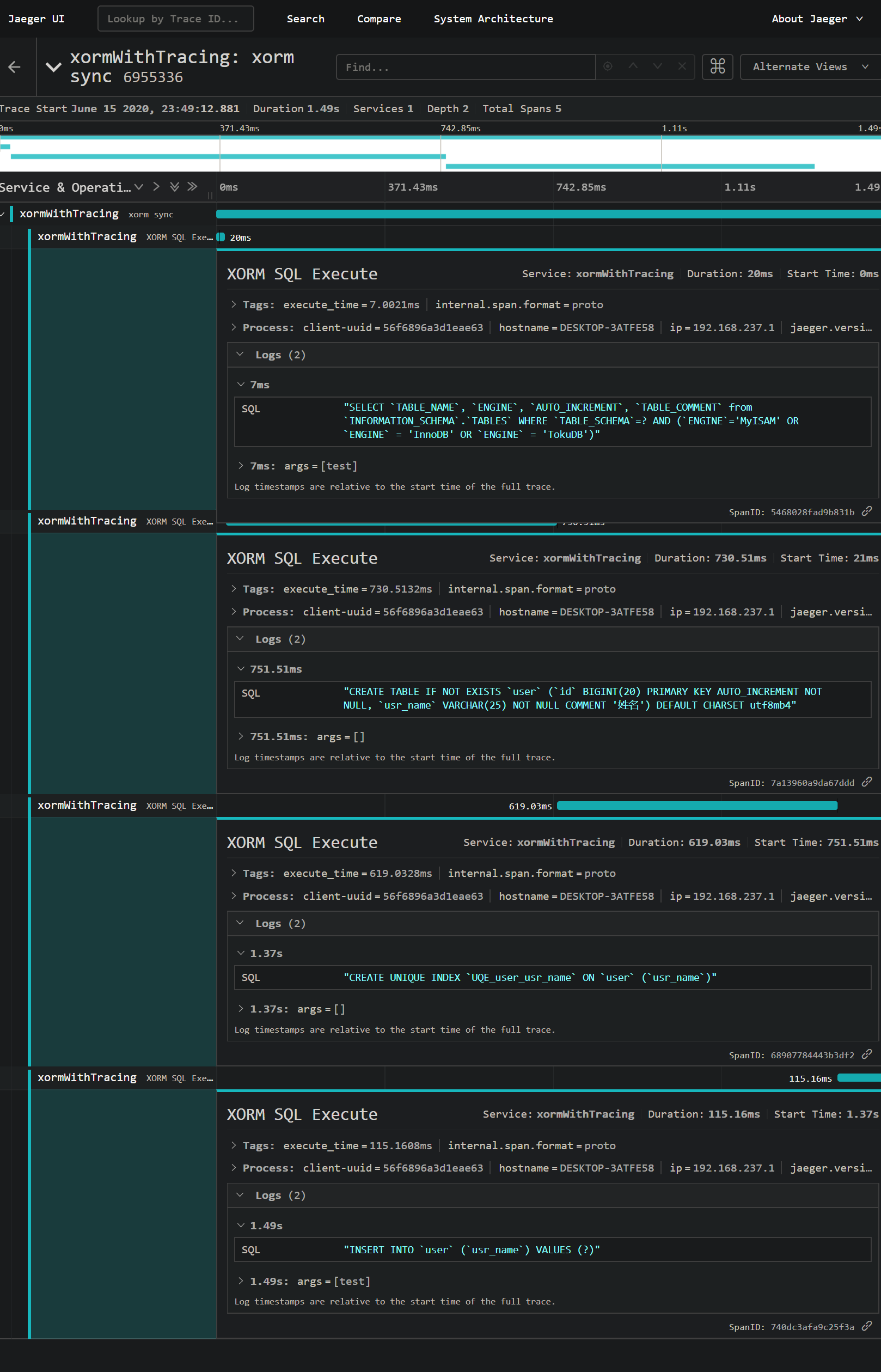Viewport: 881px width, 1372px height.
Task: Collapse one level with single right chevron
Action: (156, 186)
